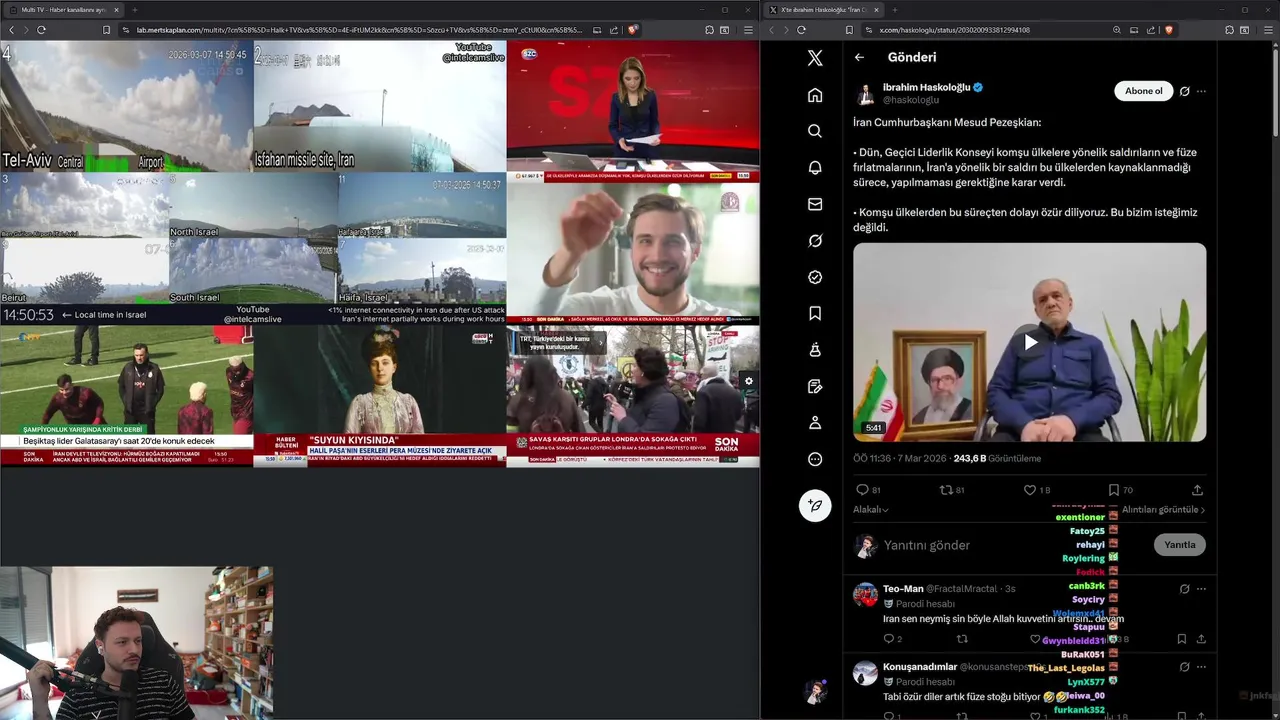The height and width of the screenshot is (720, 1280).
Task: Open Alıntıları görüntüle link
Action: point(1163,510)
